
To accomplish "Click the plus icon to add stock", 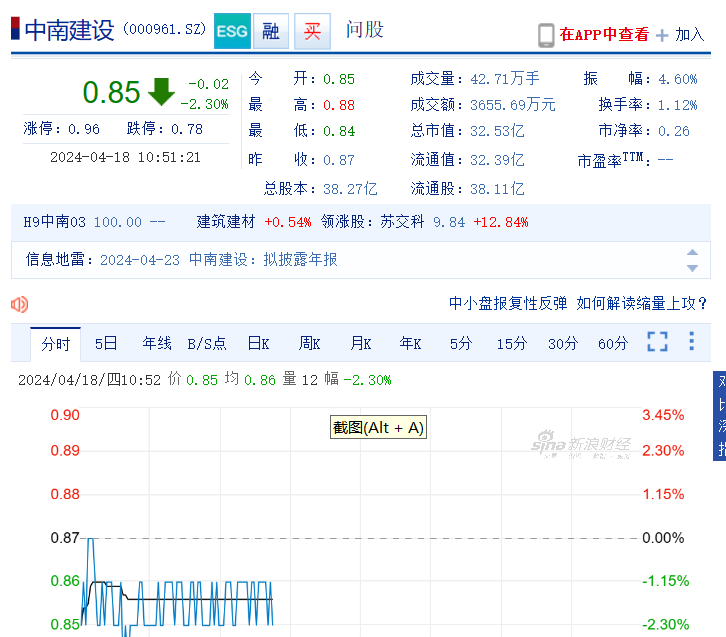I will 663,35.
